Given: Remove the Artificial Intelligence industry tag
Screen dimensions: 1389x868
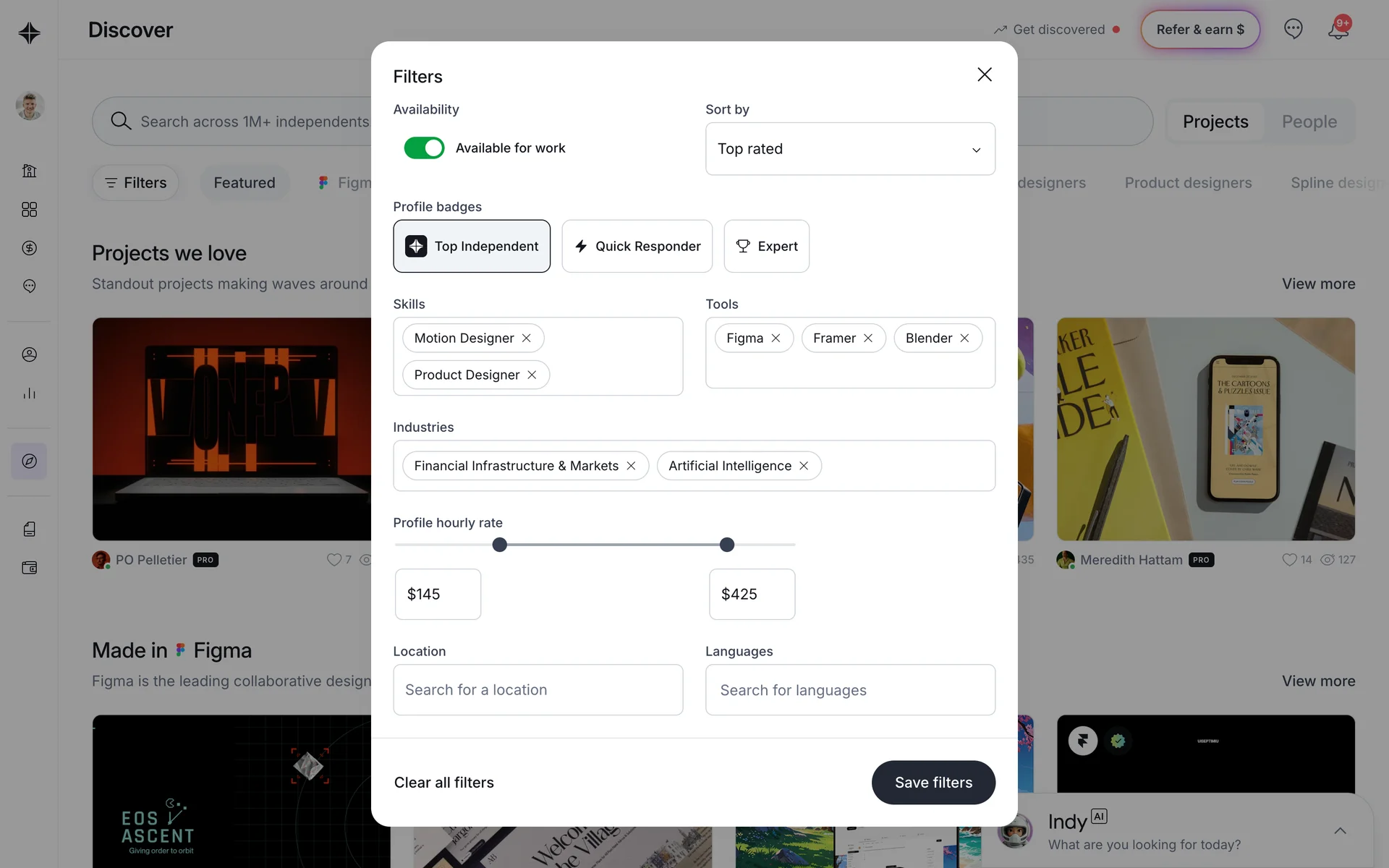Looking at the screenshot, I should point(804,466).
